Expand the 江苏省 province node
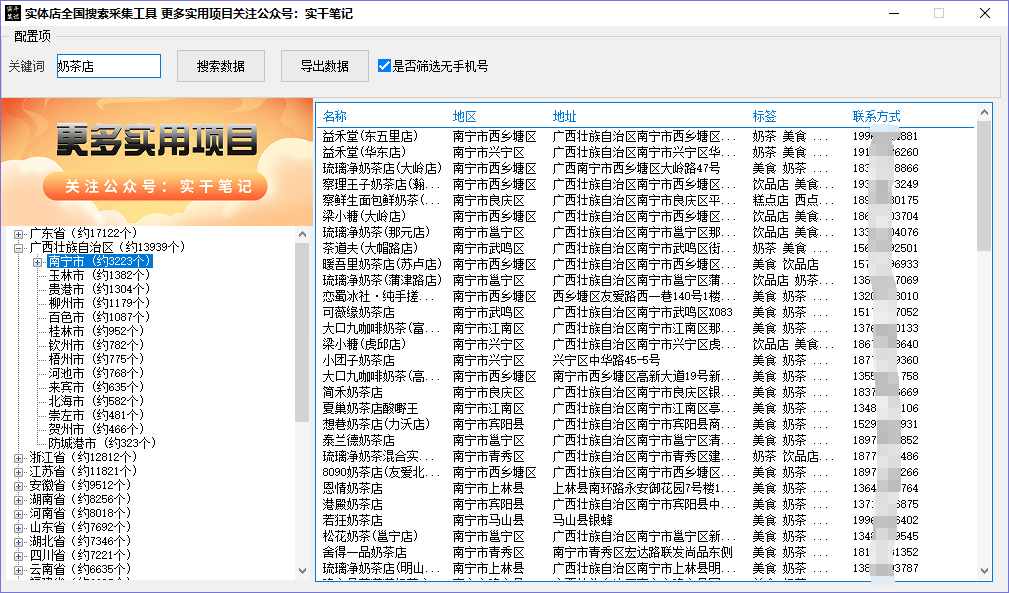The height and width of the screenshot is (593, 1009). click(19, 471)
